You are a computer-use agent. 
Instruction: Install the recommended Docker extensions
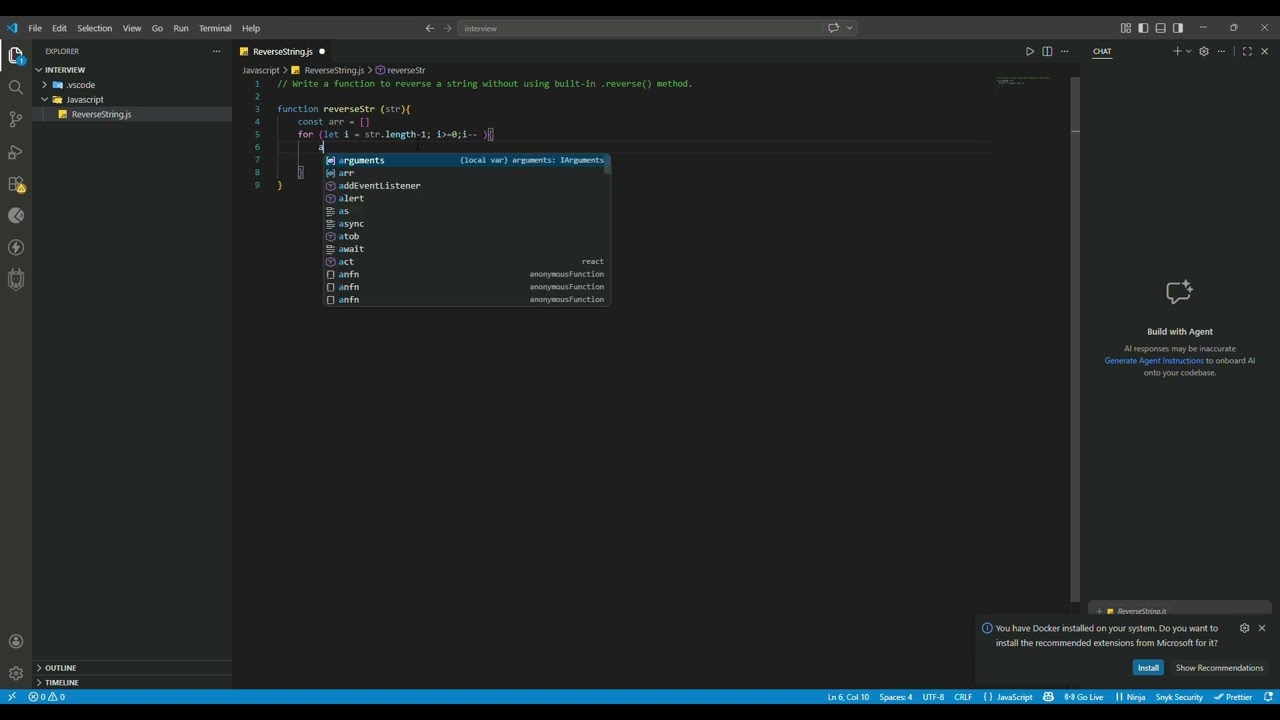click(1148, 668)
